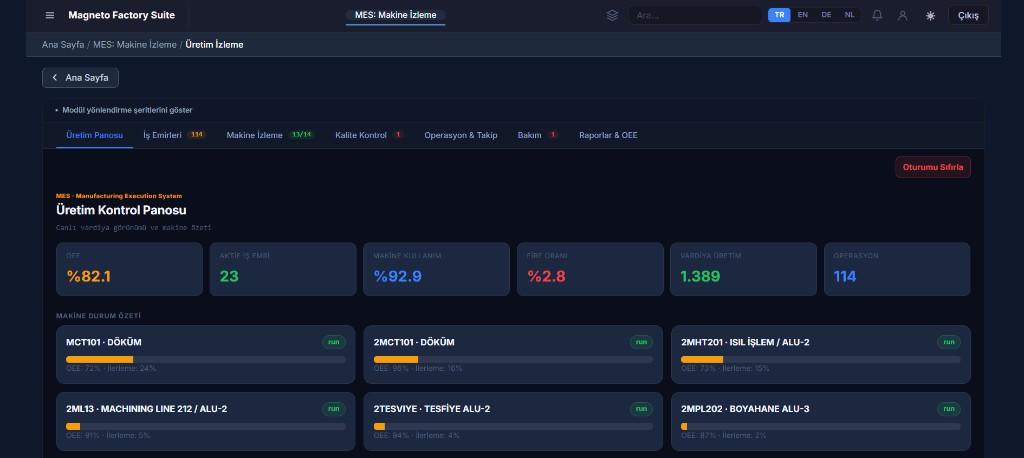The image size is (1024, 458).
Task: Click the layers stack icon in header
Action: [612, 15]
